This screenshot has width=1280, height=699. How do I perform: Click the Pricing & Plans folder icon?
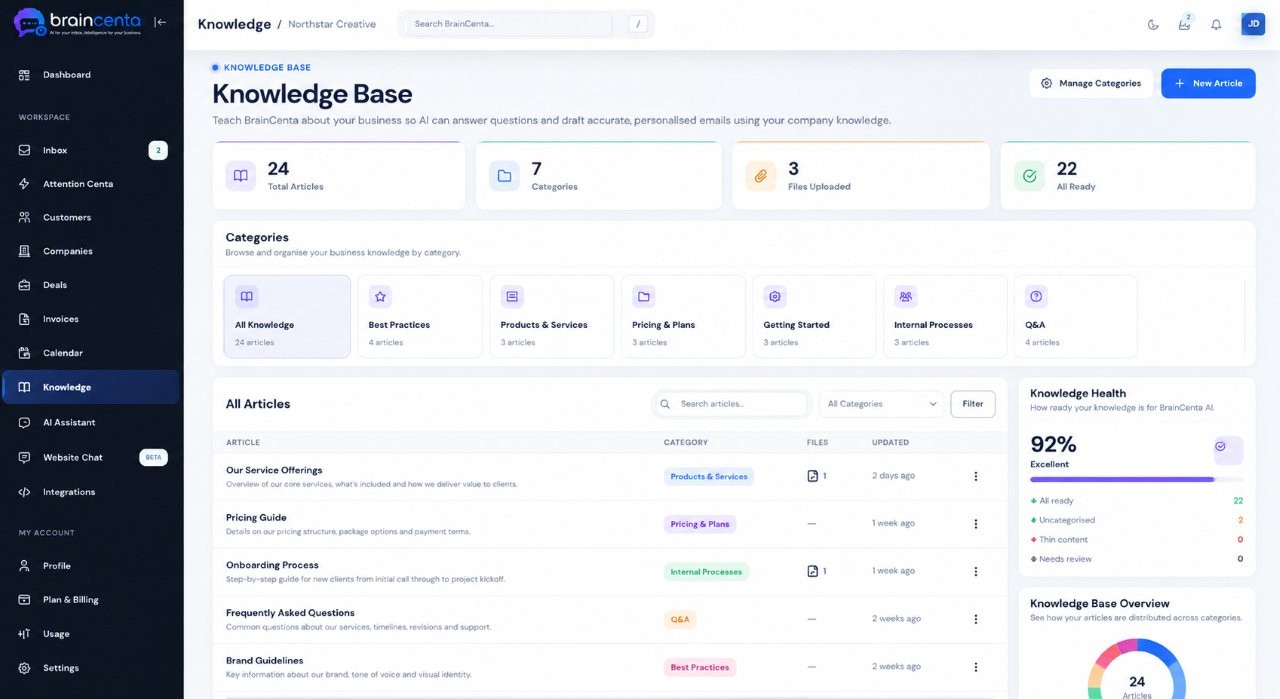coord(644,297)
